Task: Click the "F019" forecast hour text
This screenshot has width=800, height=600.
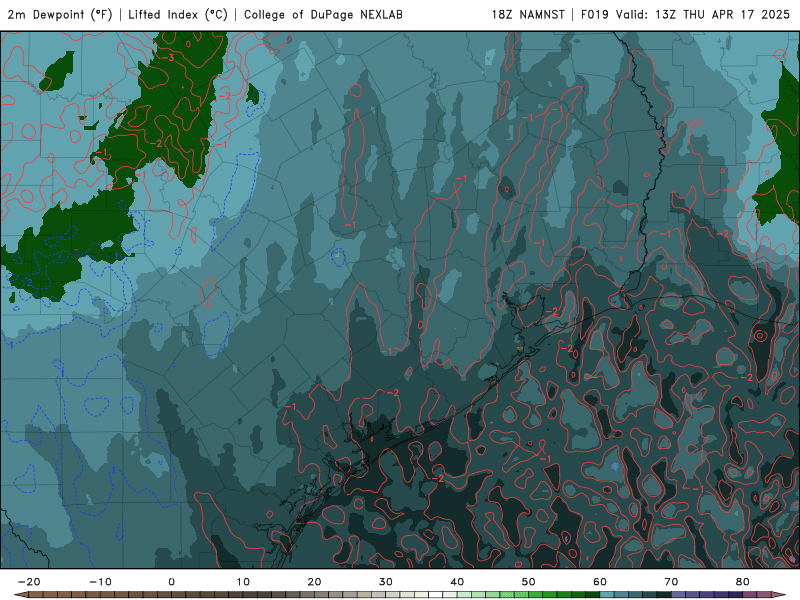Action: pyautogui.click(x=595, y=14)
